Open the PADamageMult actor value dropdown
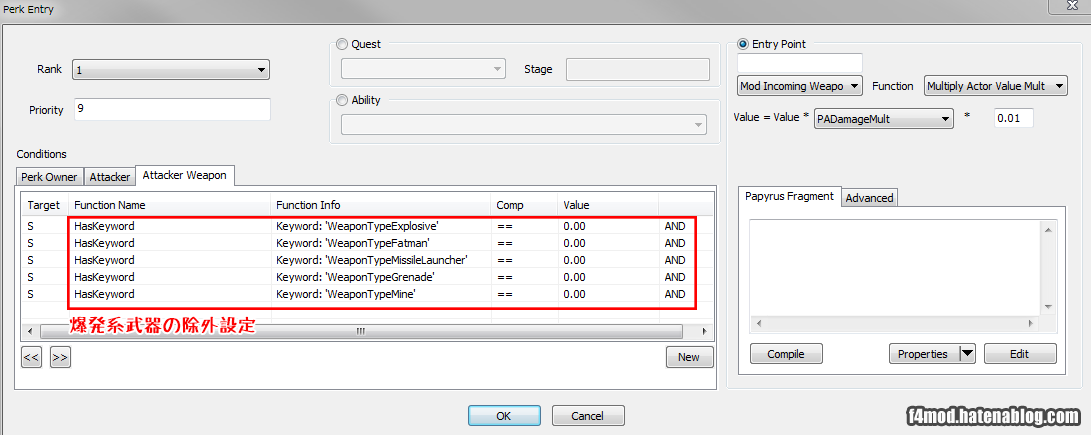1091x435 pixels. click(x=883, y=118)
